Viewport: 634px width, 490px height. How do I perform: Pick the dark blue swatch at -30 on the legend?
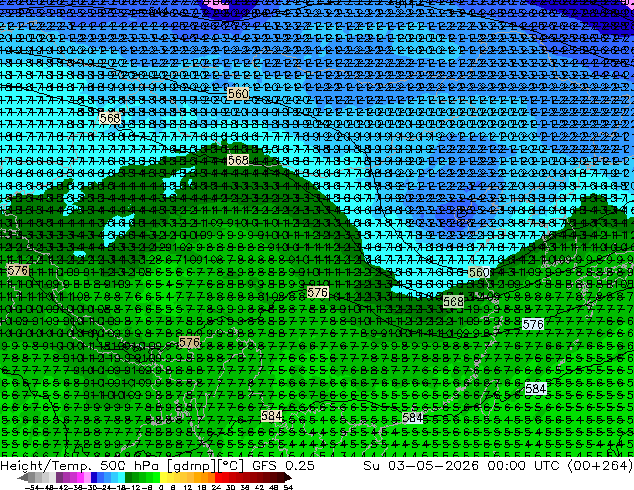94,477
